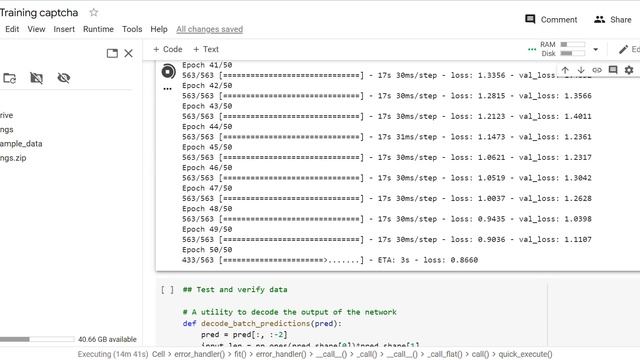Open the Runtime menu

click(98, 29)
